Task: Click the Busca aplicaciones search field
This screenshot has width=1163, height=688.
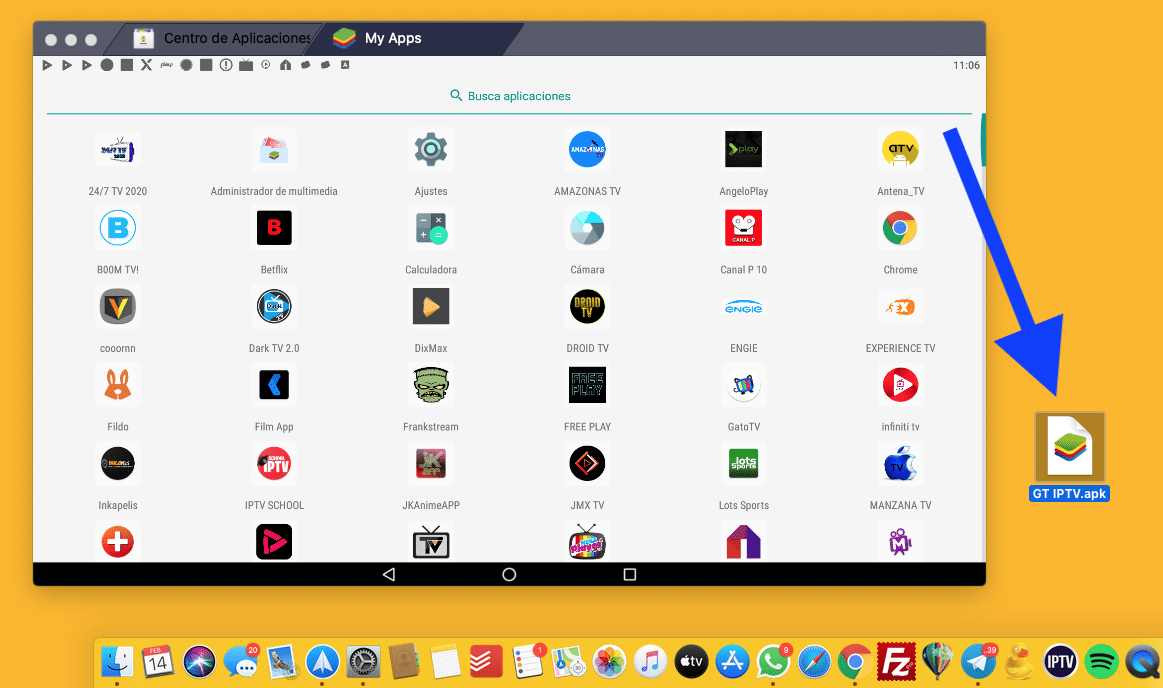Action: point(510,95)
